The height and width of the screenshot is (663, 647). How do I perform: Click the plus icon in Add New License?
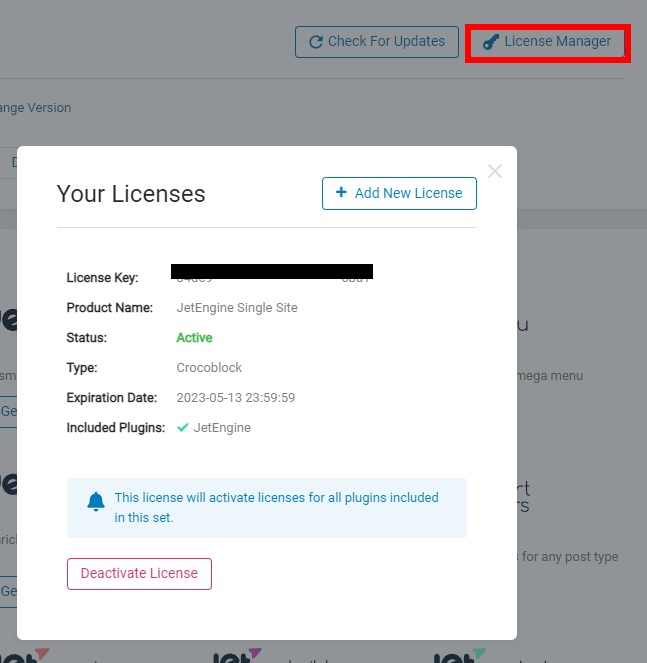pyautogui.click(x=341, y=192)
